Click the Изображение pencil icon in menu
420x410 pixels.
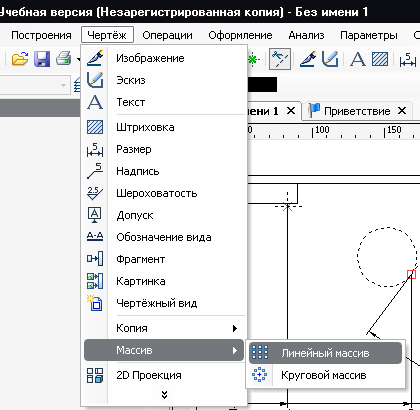coord(95,58)
